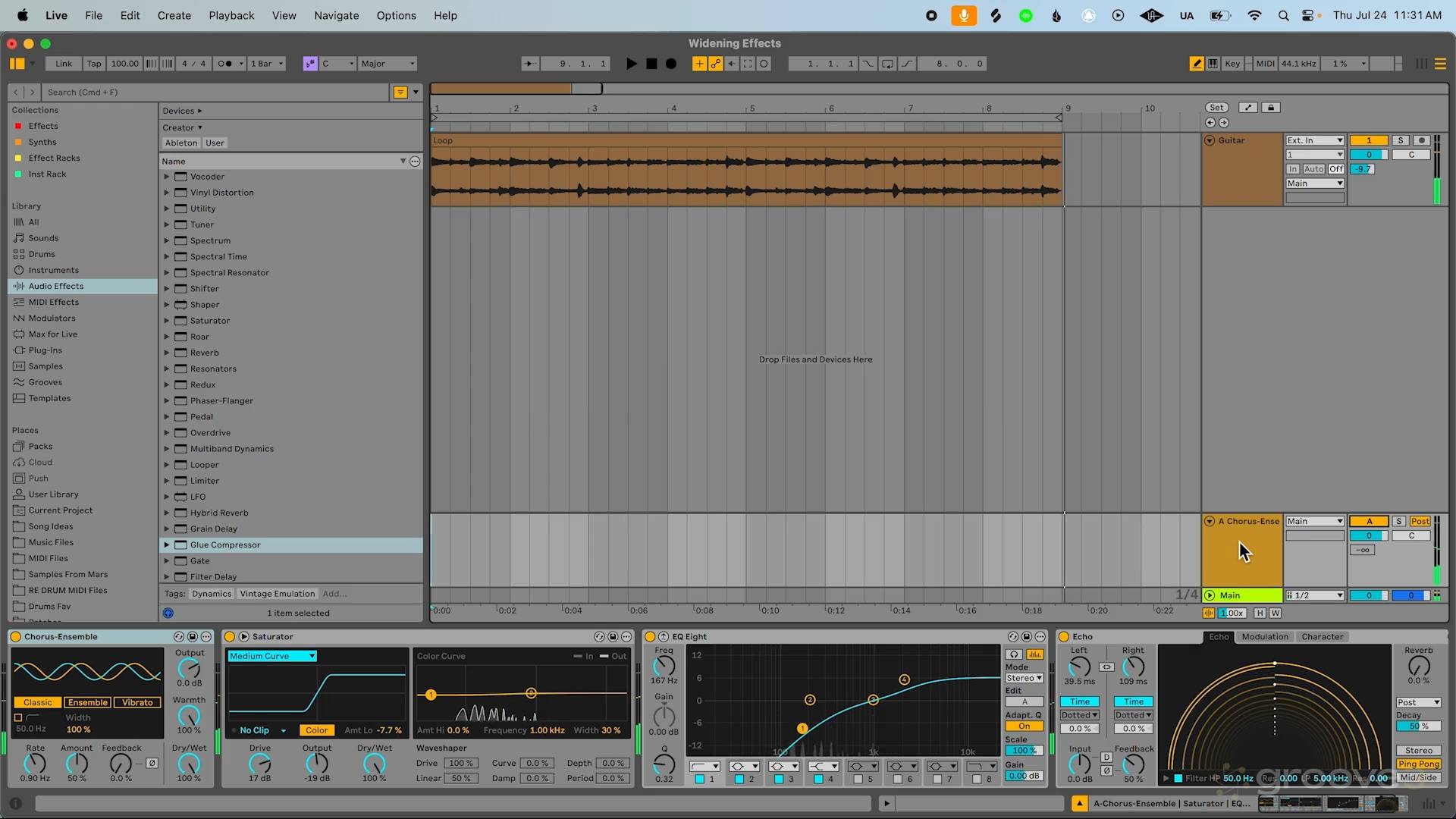Open the Create menu
1456x819 pixels.
click(174, 15)
